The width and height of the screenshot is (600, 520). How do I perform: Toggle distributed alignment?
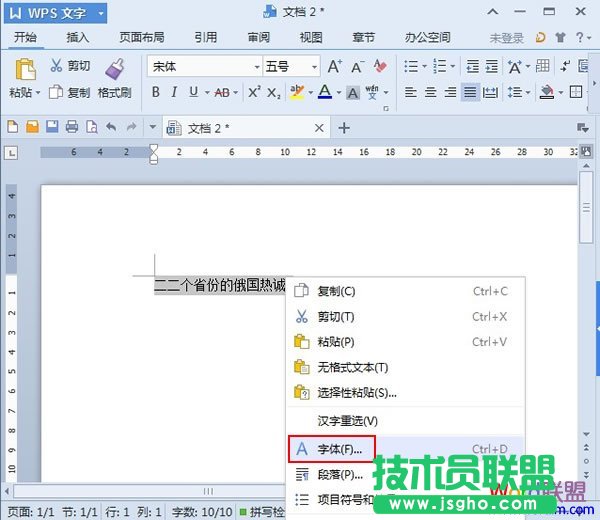[490, 92]
